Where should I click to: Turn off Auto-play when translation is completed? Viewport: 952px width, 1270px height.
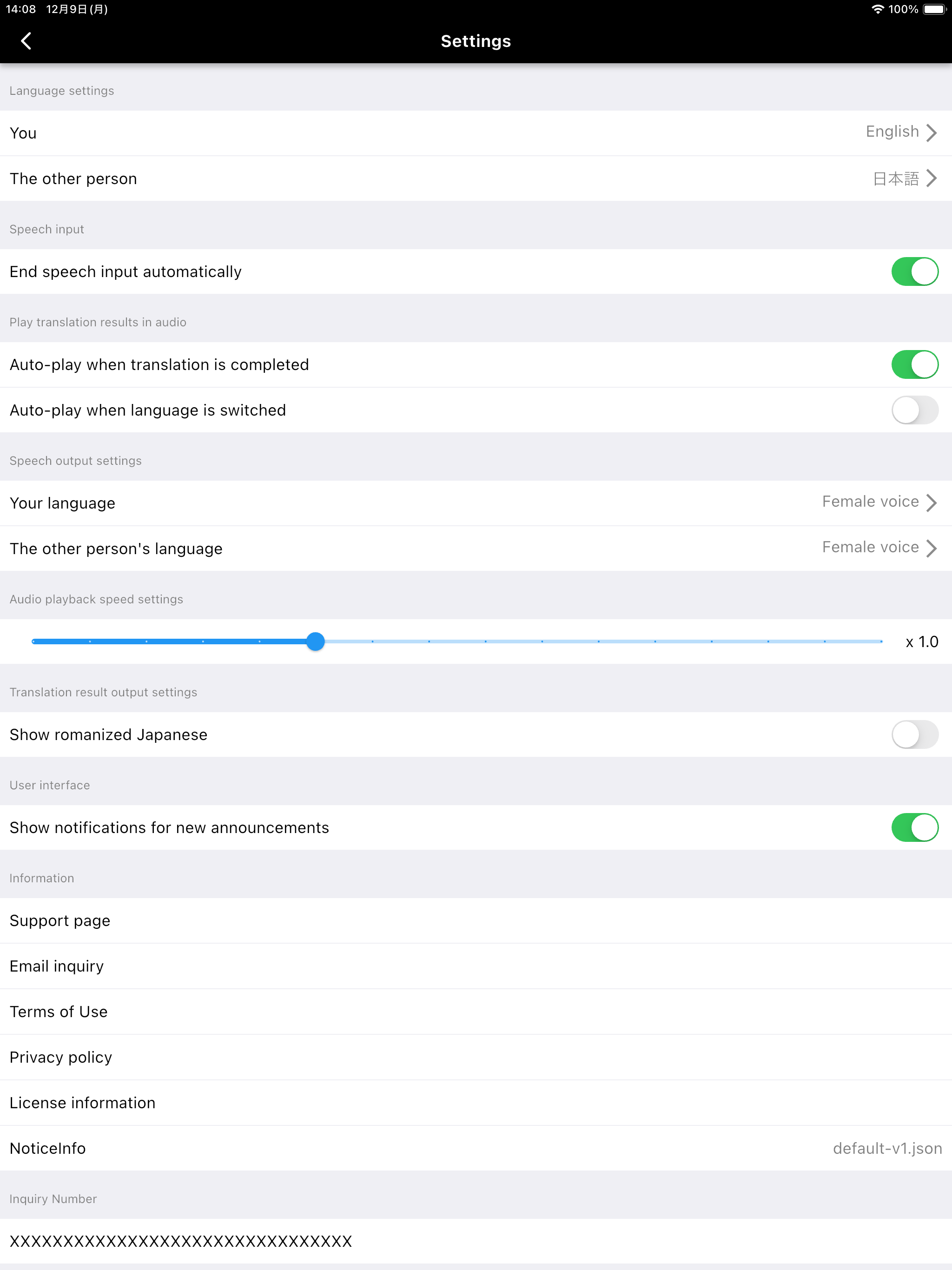click(915, 364)
